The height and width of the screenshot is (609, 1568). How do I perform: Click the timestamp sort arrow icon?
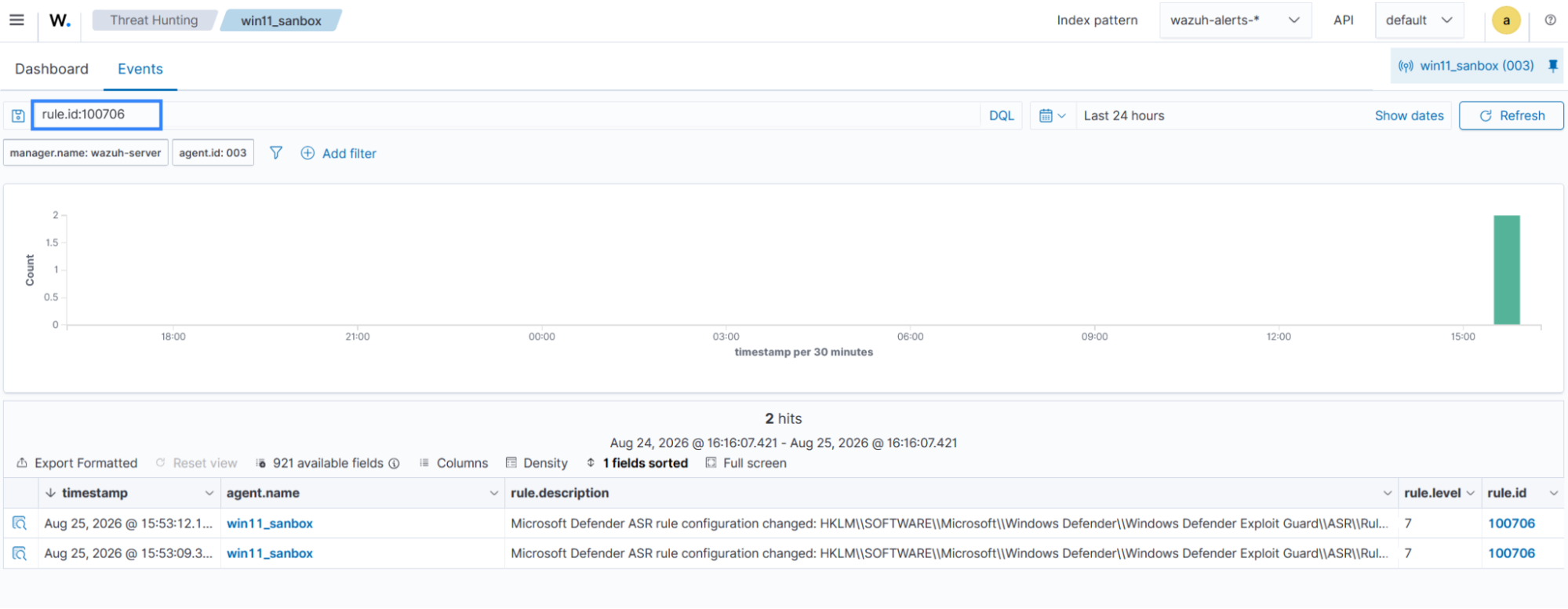(50, 493)
